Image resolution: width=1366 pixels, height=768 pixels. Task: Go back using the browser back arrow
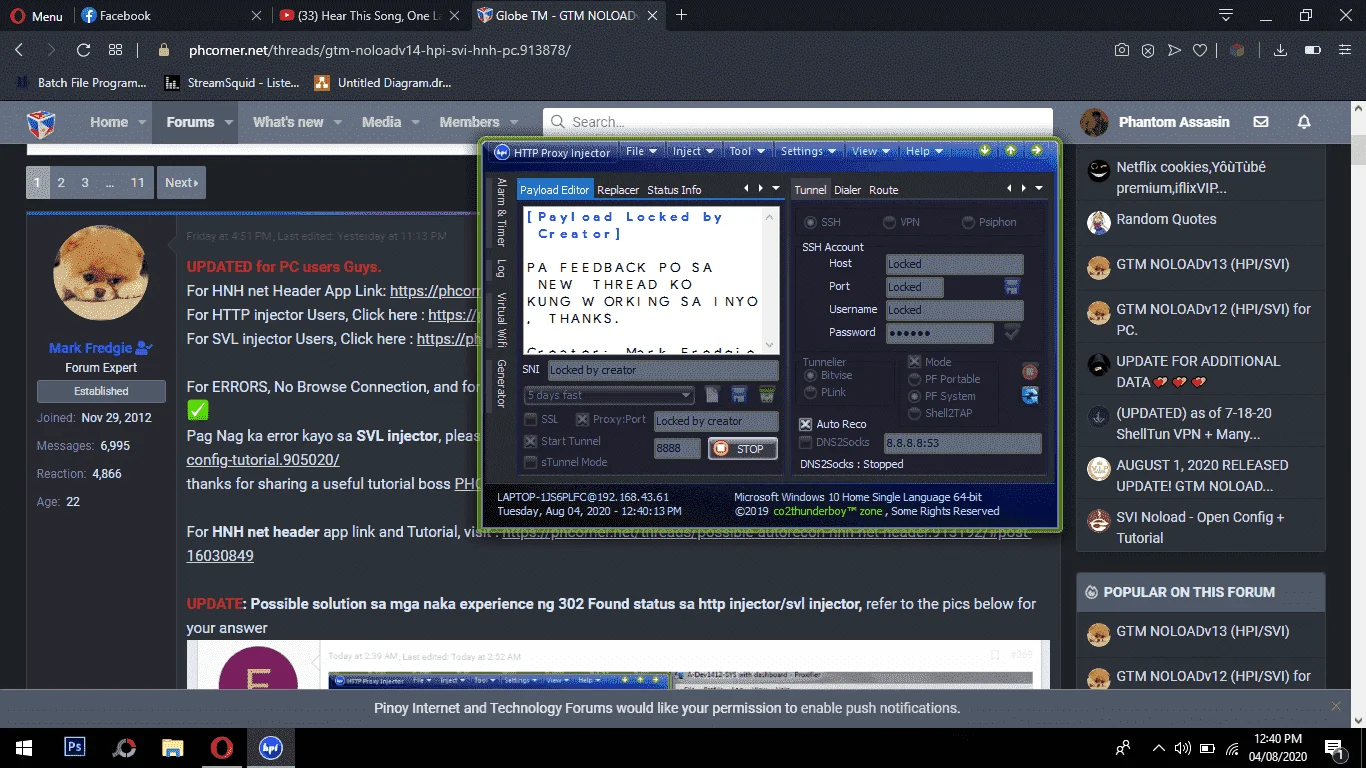[x=19, y=50]
